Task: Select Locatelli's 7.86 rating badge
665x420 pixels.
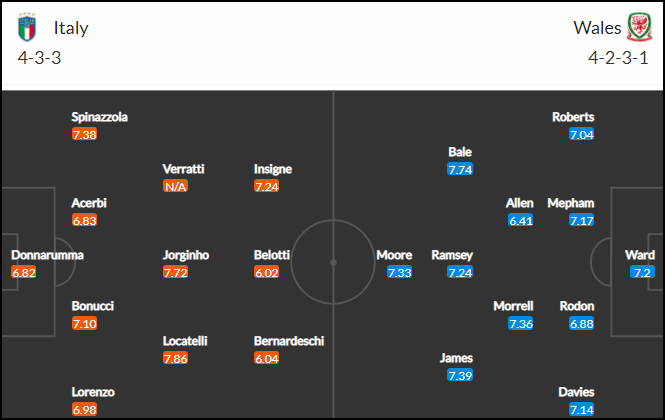Action: tap(175, 358)
